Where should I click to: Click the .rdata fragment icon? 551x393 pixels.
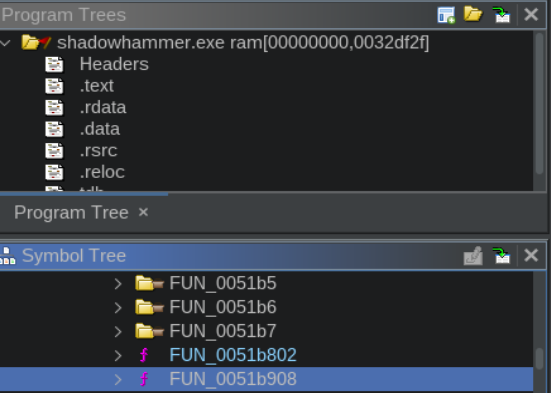[x=54, y=108]
